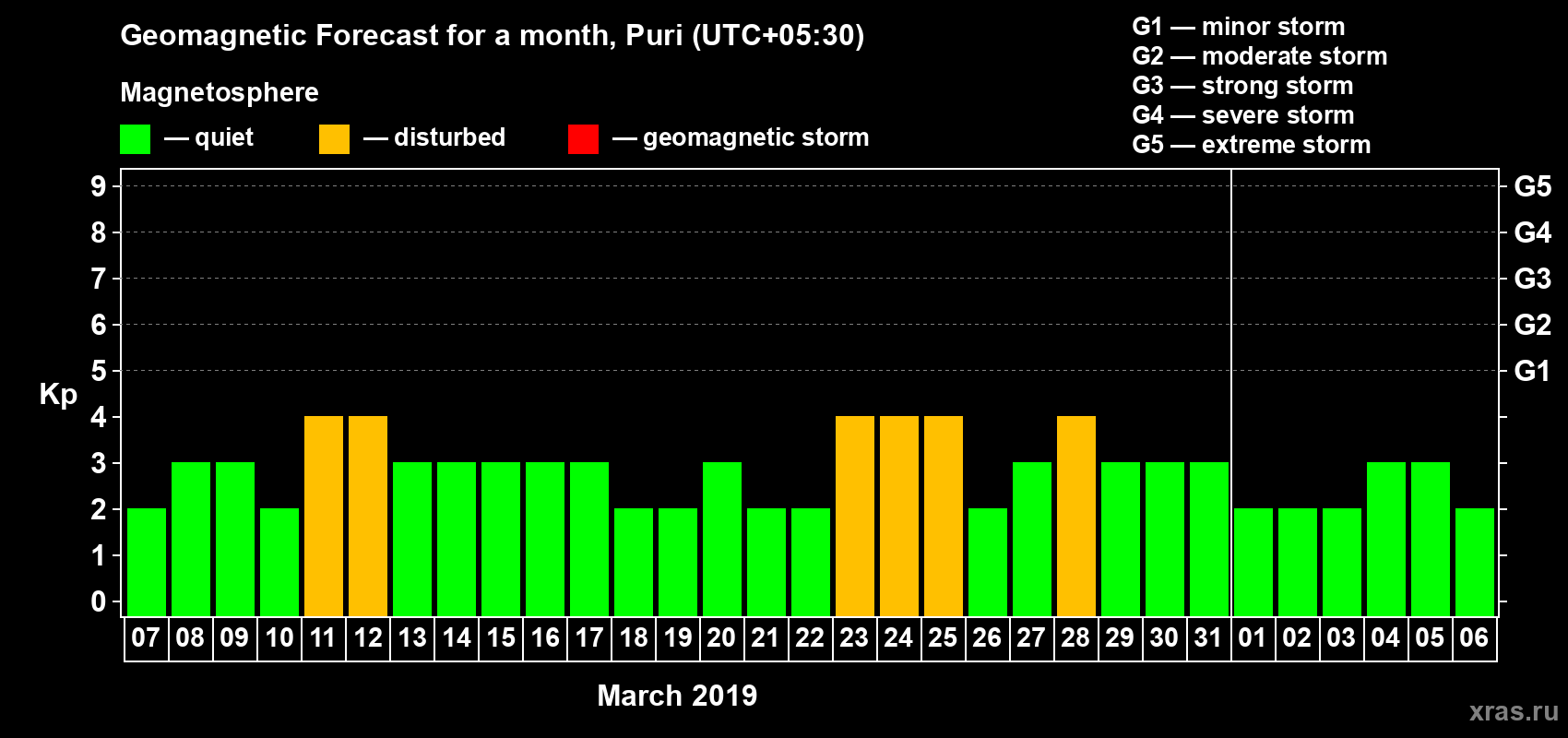This screenshot has height=738, width=1568.
Task: Click the Kp value 9 on left axis
Action: [x=99, y=186]
